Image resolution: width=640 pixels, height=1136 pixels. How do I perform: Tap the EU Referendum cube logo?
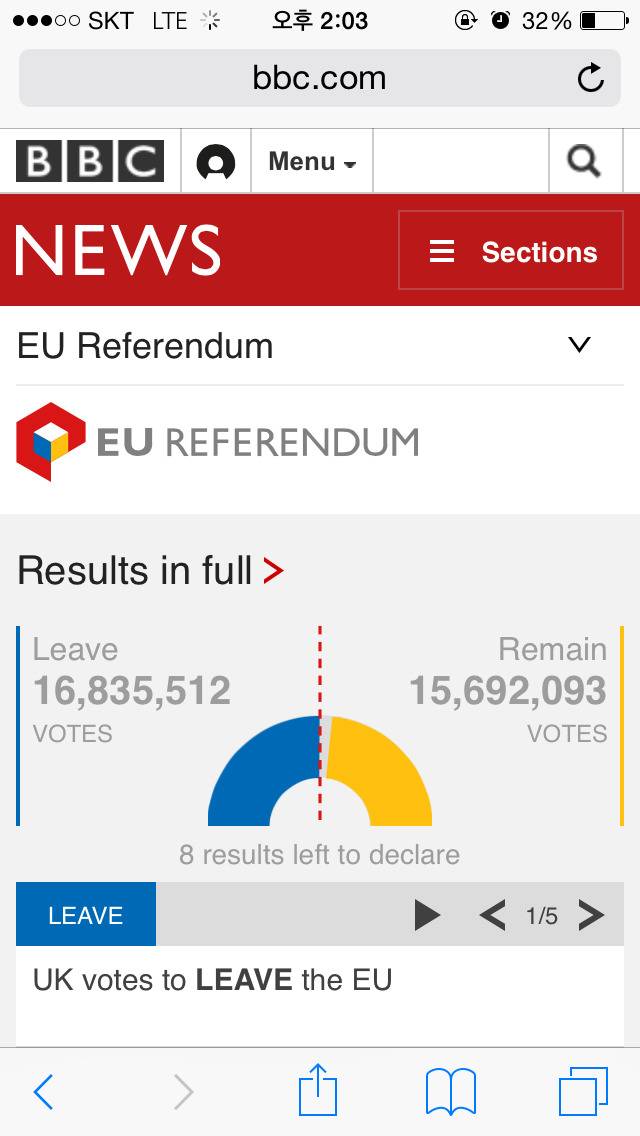click(50, 441)
